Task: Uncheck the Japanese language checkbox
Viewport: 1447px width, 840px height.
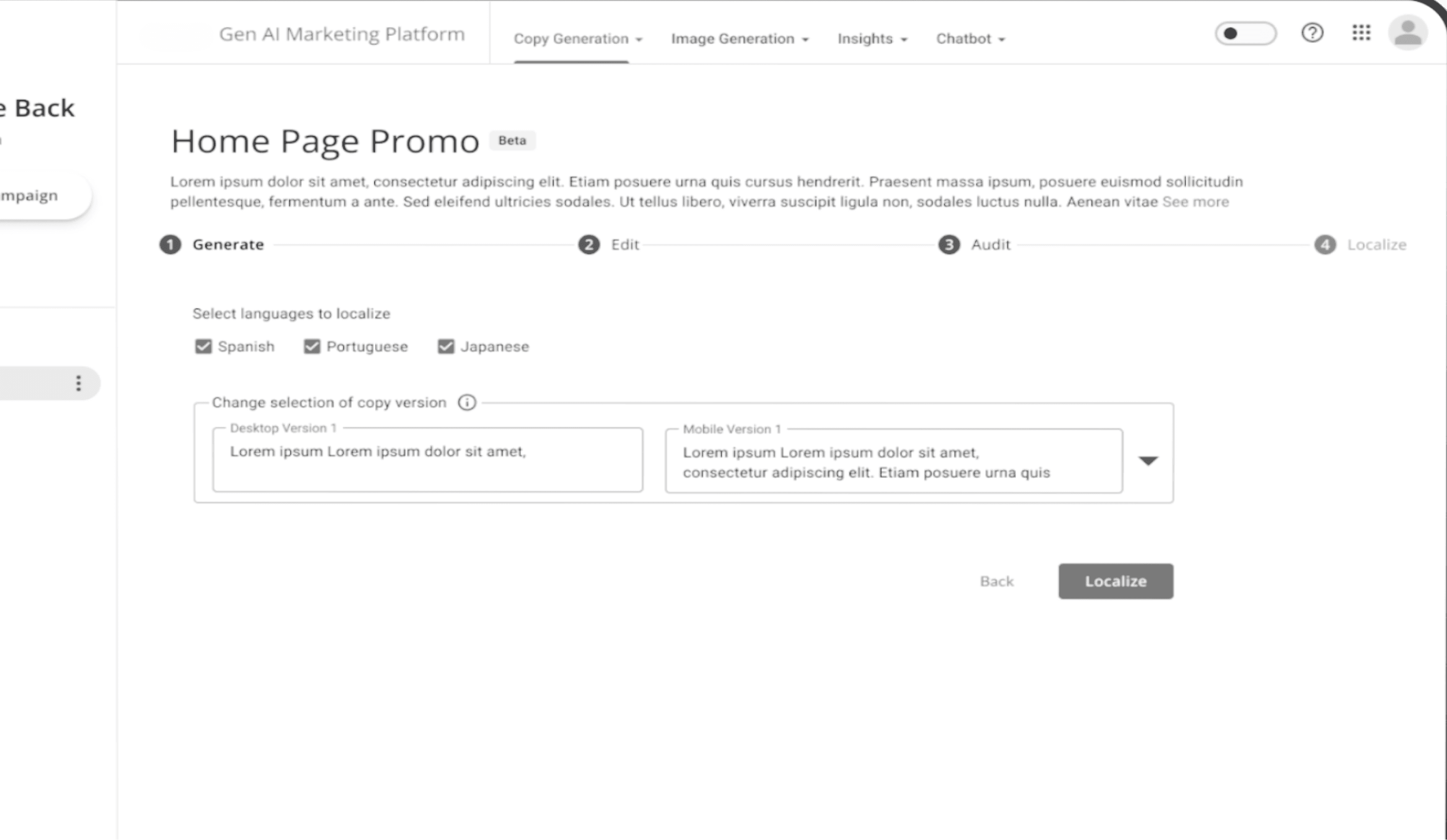Action: (x=446, y=346)
